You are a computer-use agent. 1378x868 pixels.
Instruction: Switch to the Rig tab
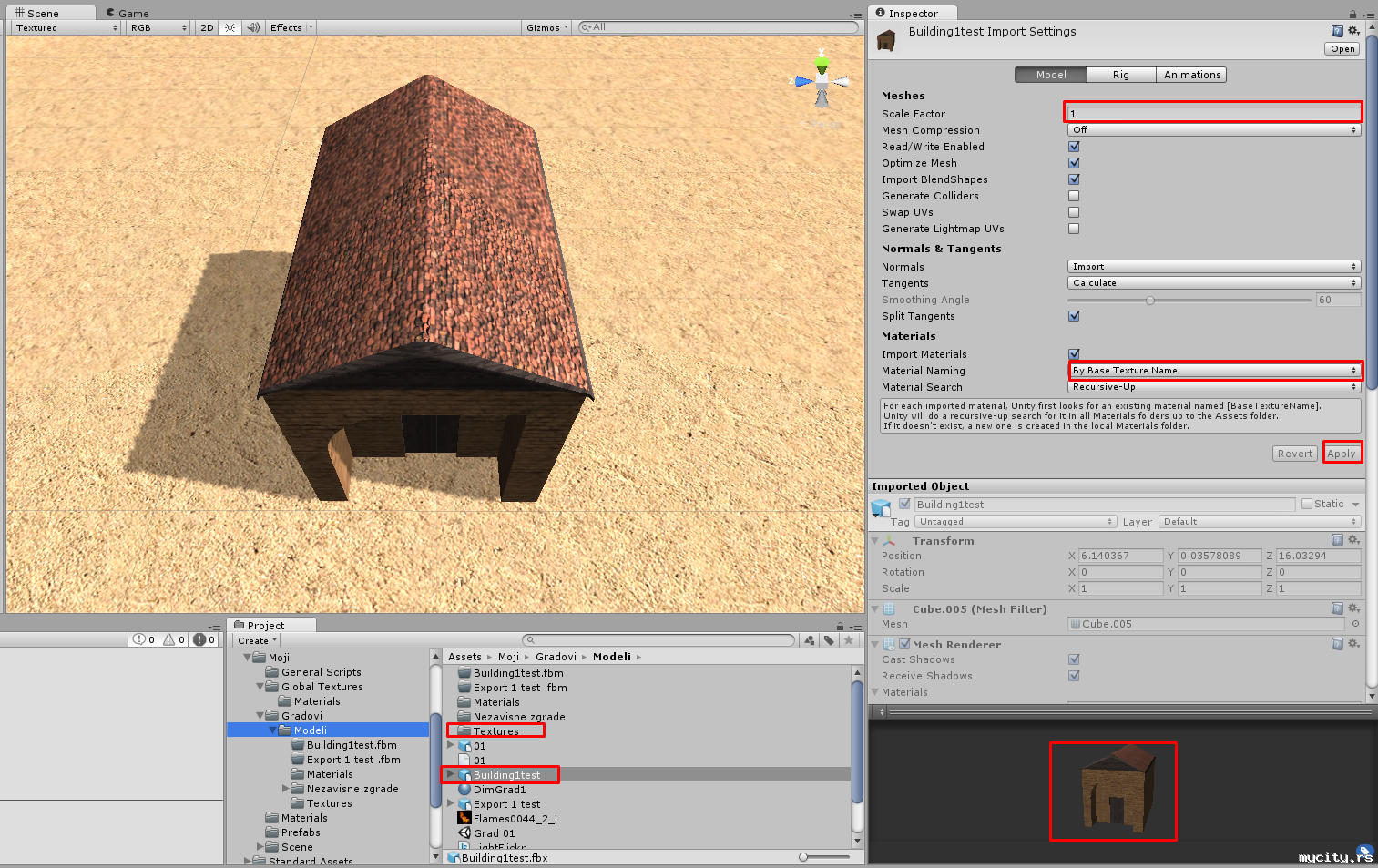coord(1120,75)
